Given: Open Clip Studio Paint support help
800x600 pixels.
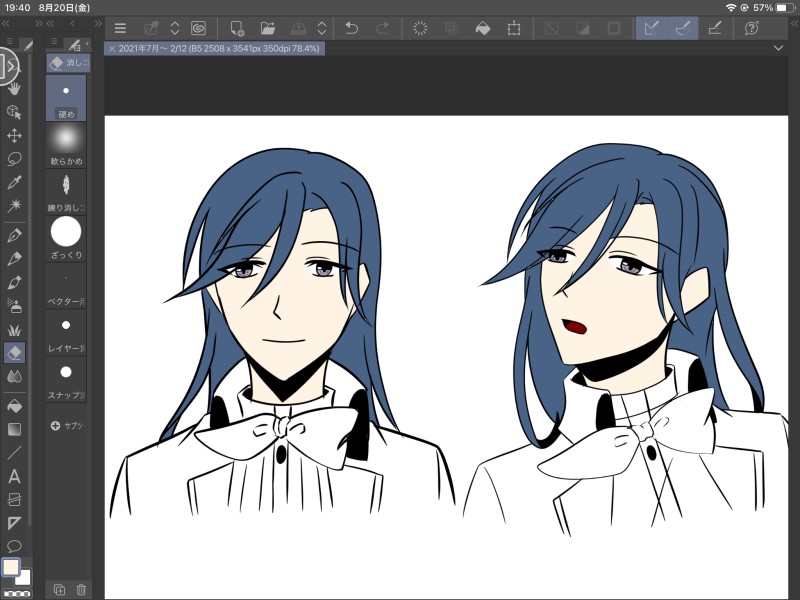Looking at the screenshot, I should pos(752,28).
